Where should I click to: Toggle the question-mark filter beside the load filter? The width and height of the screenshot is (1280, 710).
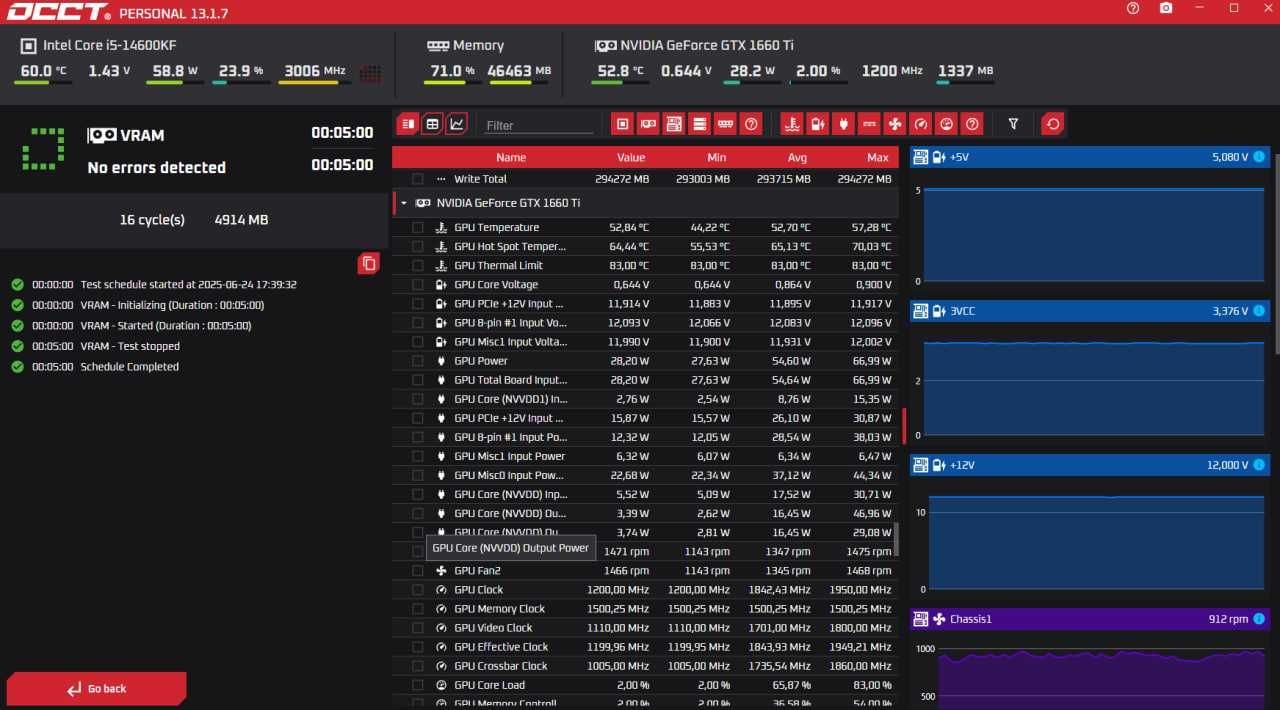972,124
